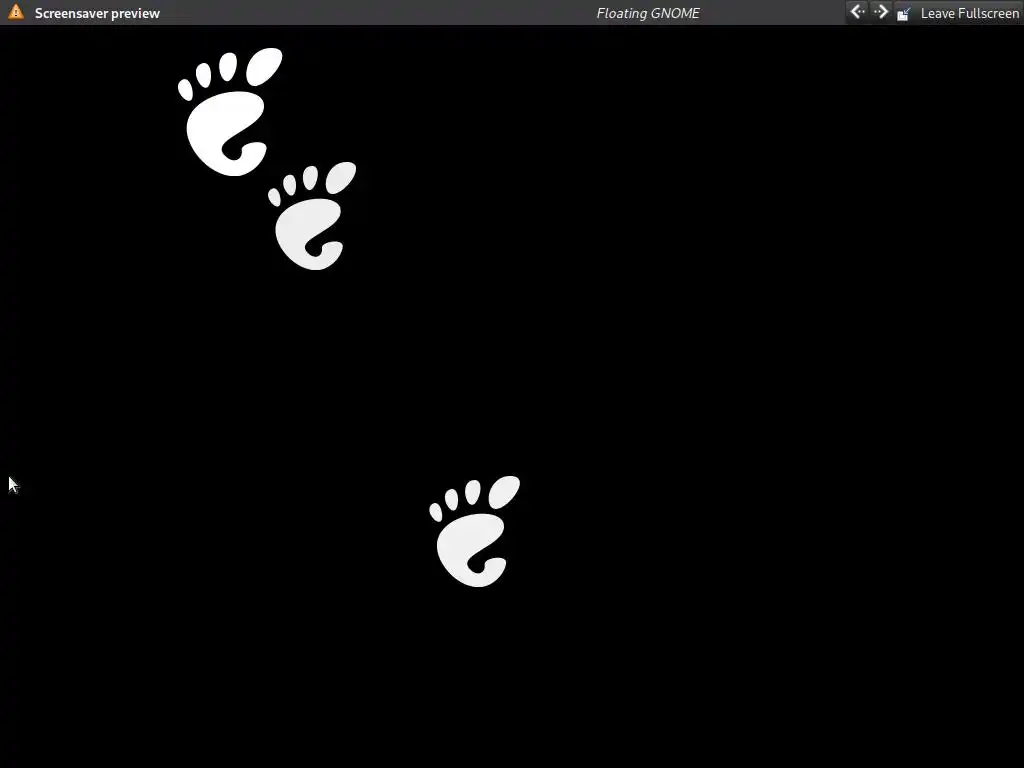Image resolution: width=1024 pixels, height=768 pixels.
Task: Click the Leave Fullscreen button
Action: (957, 13)
